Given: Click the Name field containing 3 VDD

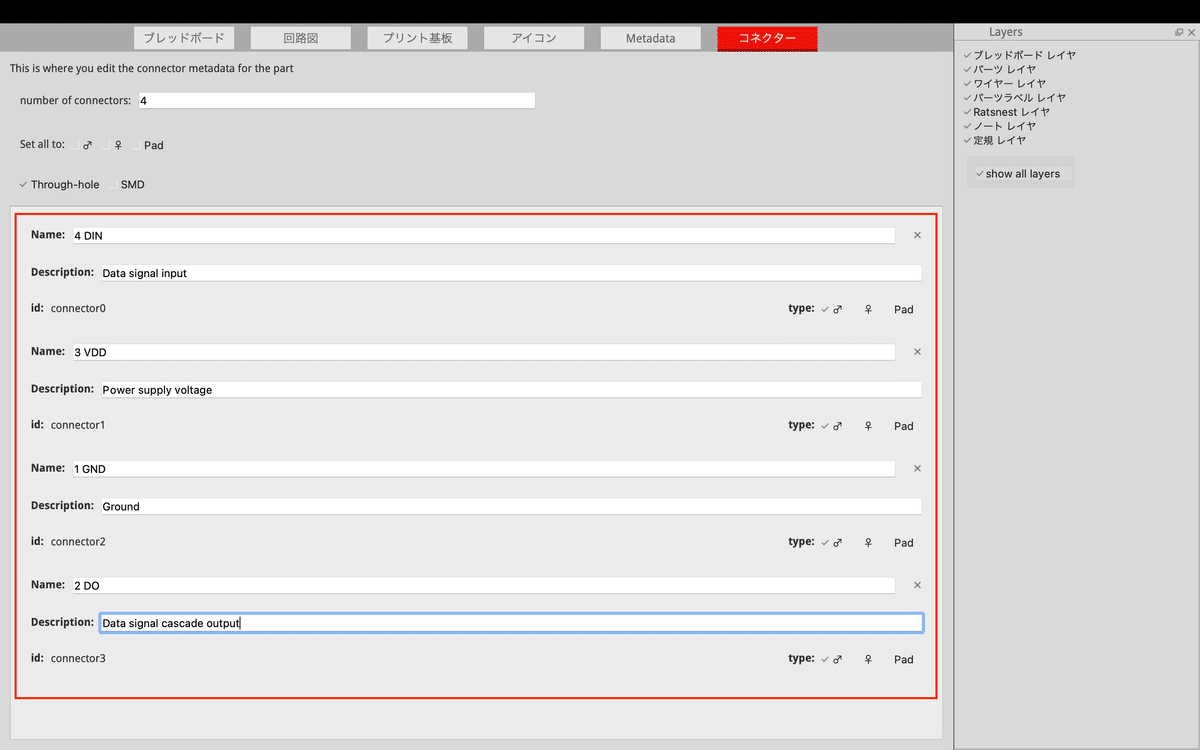Looking at the screenshot, I should pos(484,353).
